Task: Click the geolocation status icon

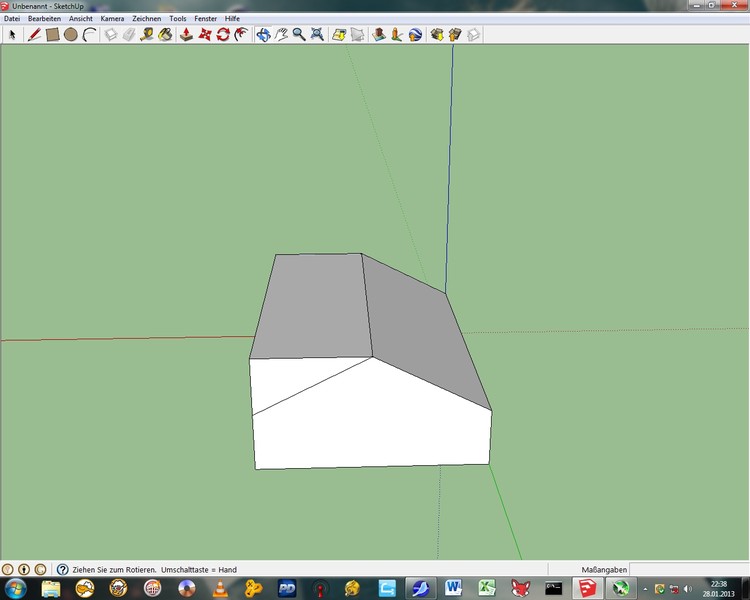Action: (x=7, y=569)
